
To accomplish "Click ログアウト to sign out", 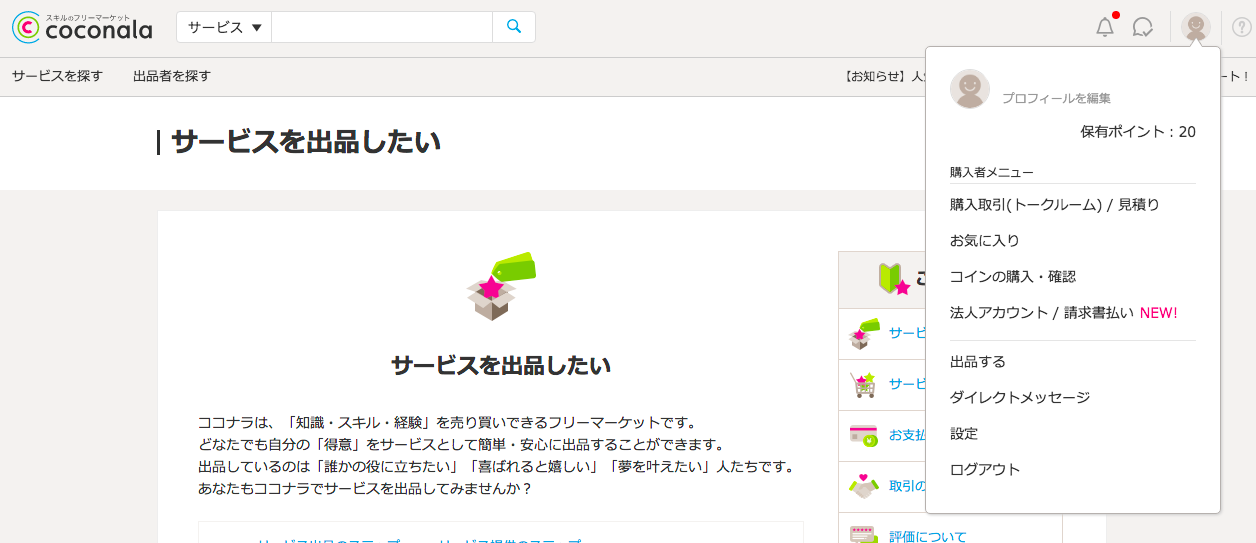I will pyautogui.click(x=984, y=470).
